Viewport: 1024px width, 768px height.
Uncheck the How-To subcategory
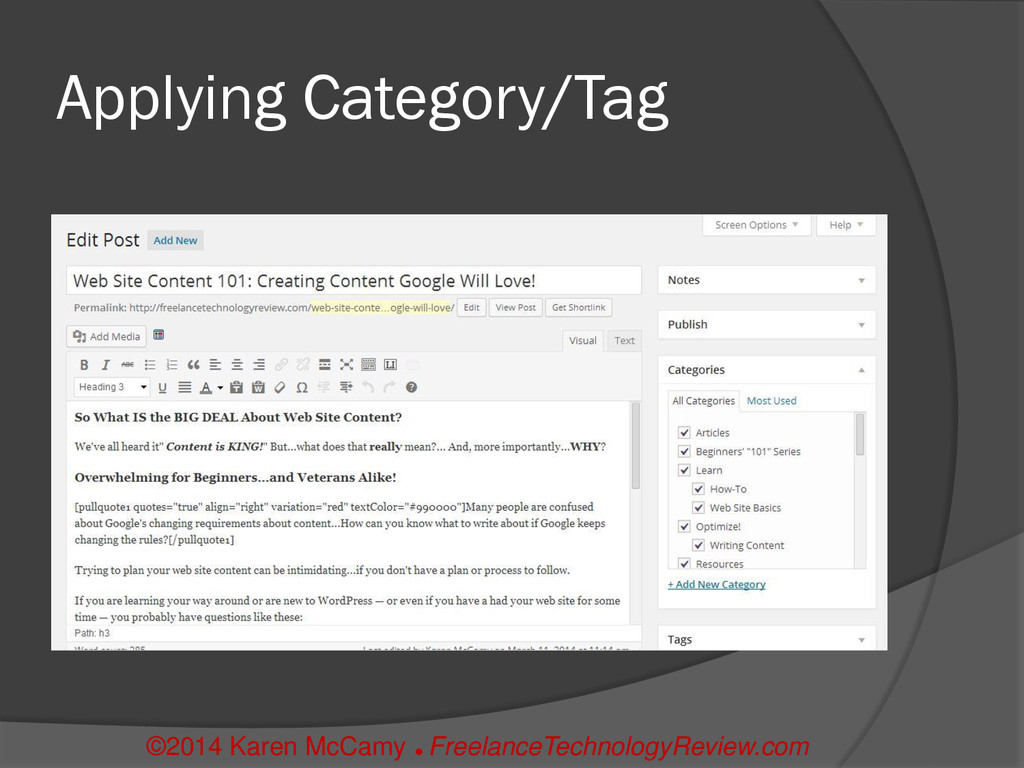click(698, 488)
